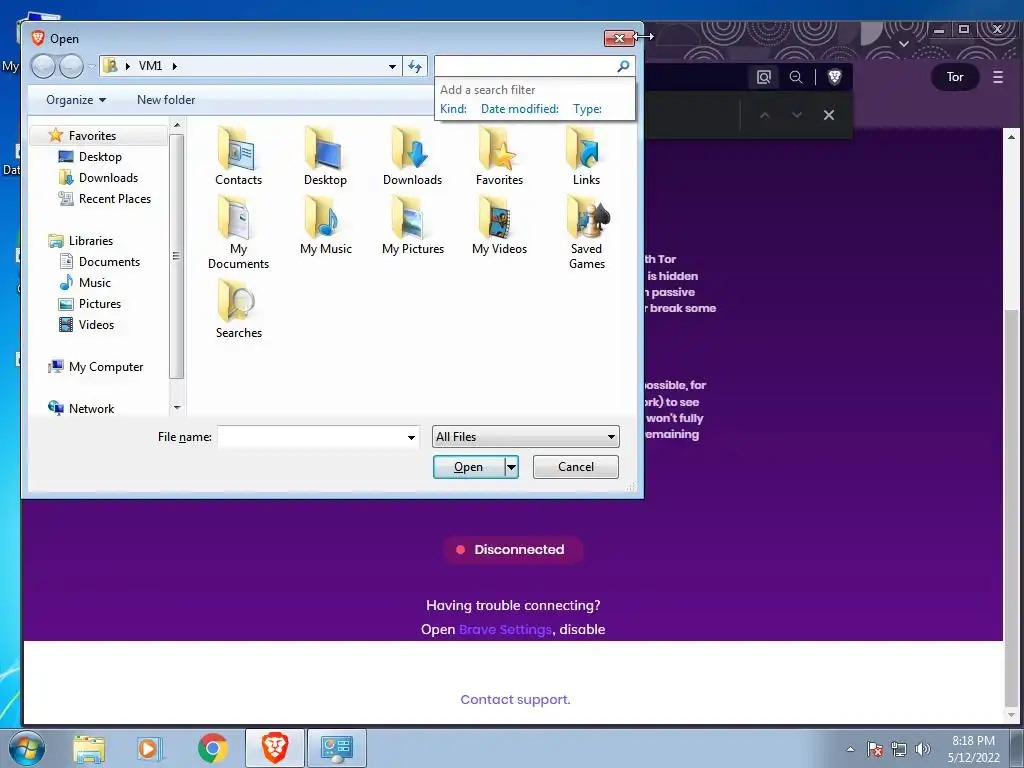Click the Contact support link

click(515, 699)
